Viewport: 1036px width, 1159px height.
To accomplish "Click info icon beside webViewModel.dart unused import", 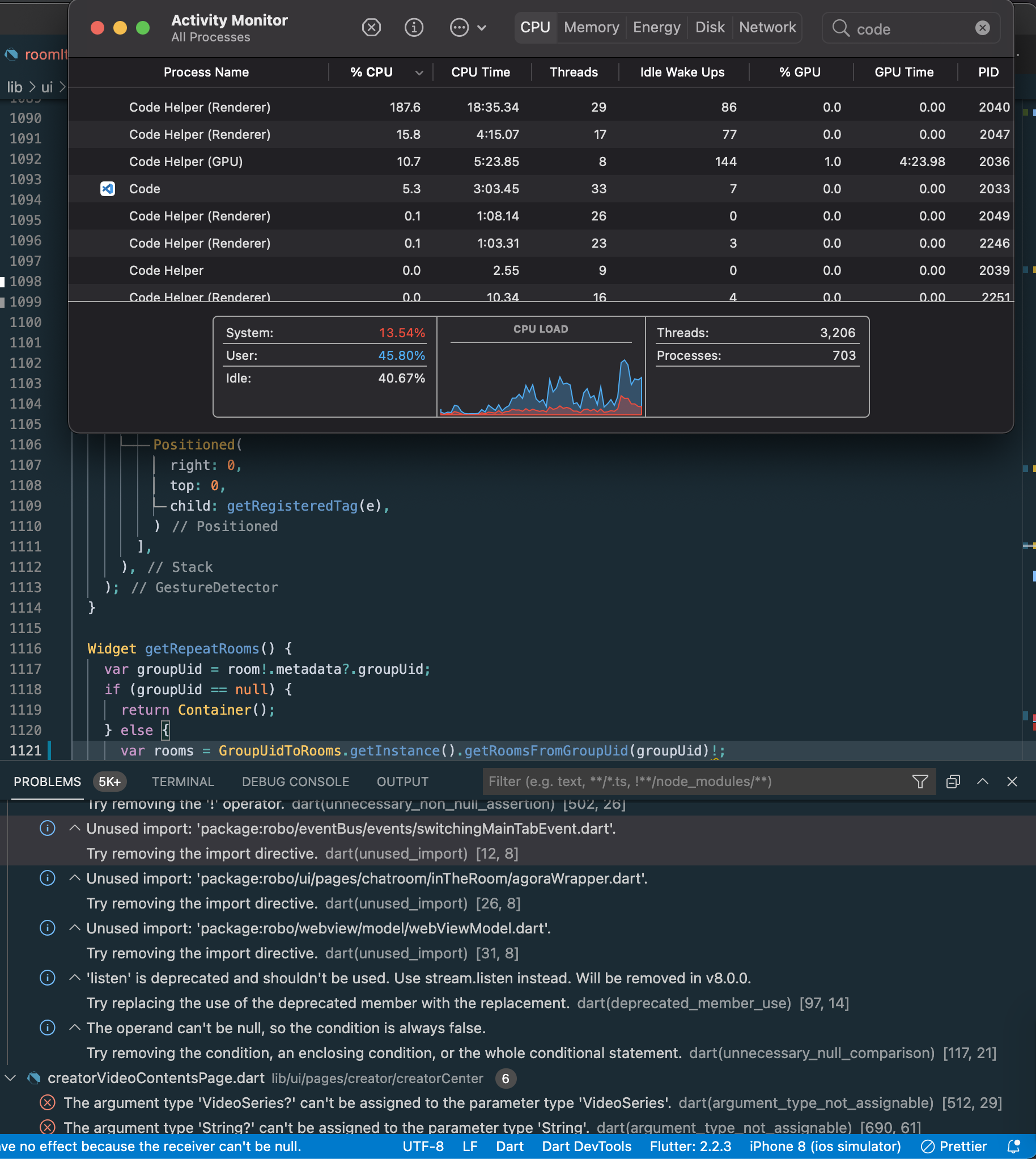I will [47, 928].
